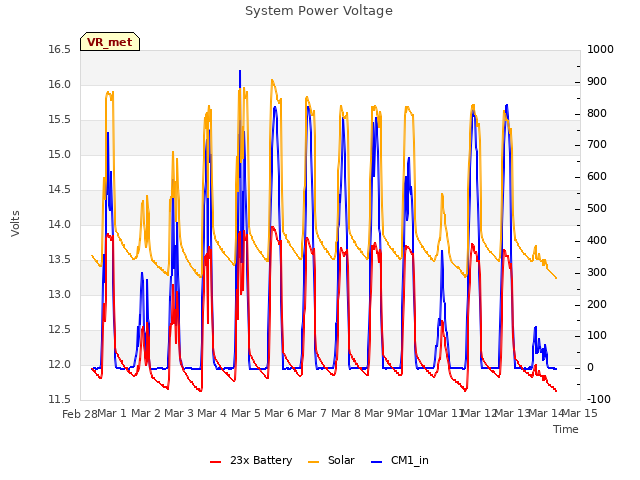640x480 pixels.
Task: Click the orange Solar legend swatch
Action: 313,462
